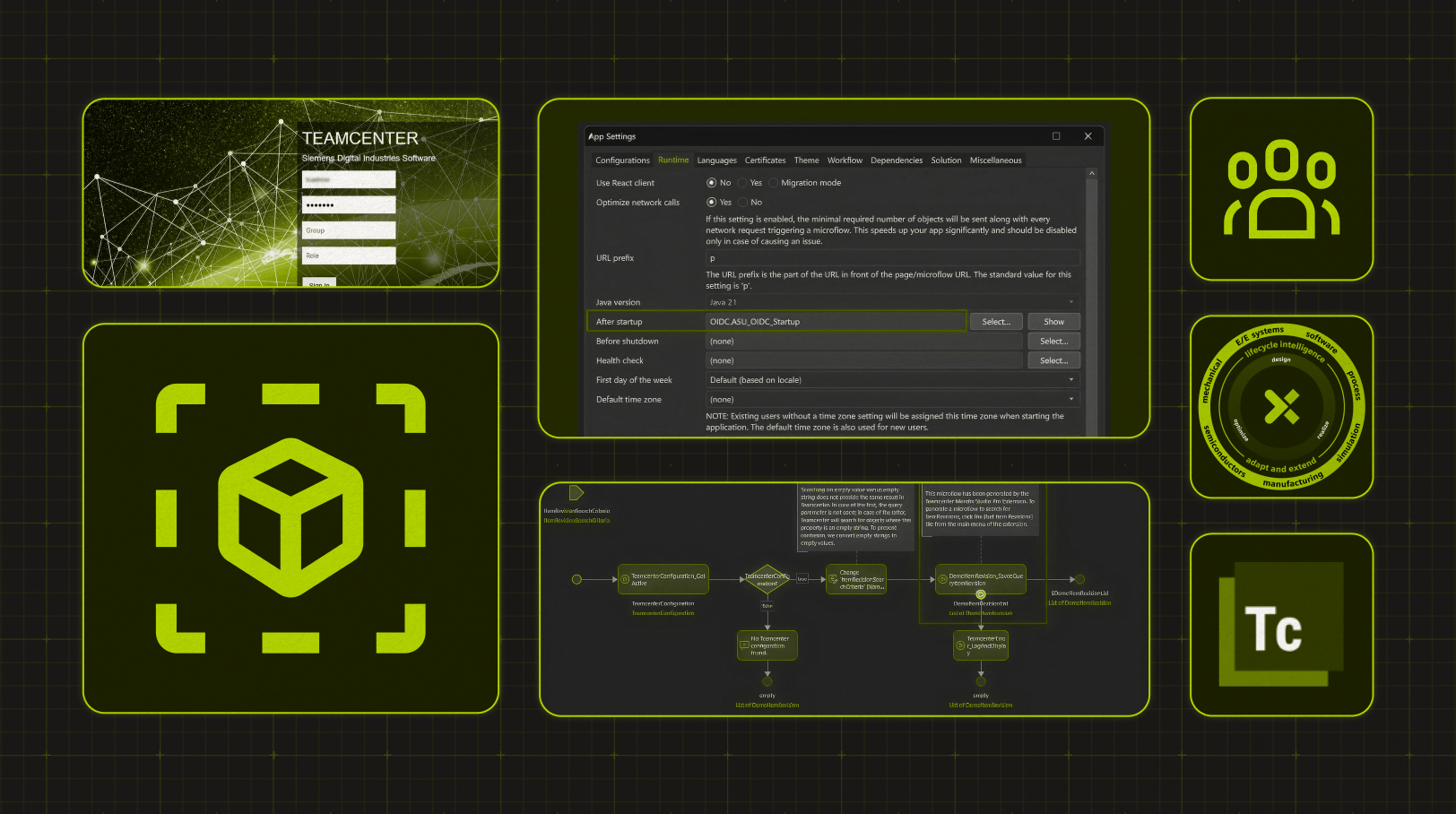The height and width of the screenshot is (814, 1456).
Task: Click the microflow input parameter arrow icon
Action: pos(576,493)
